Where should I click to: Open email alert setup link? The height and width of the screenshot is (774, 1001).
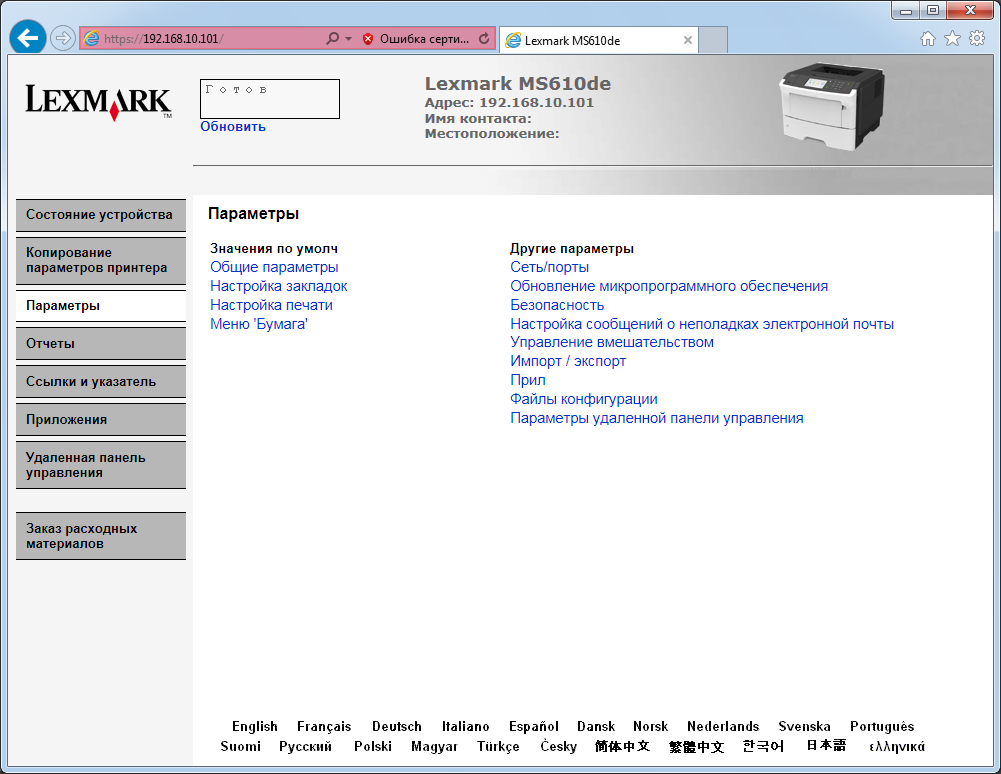(702, 324)
